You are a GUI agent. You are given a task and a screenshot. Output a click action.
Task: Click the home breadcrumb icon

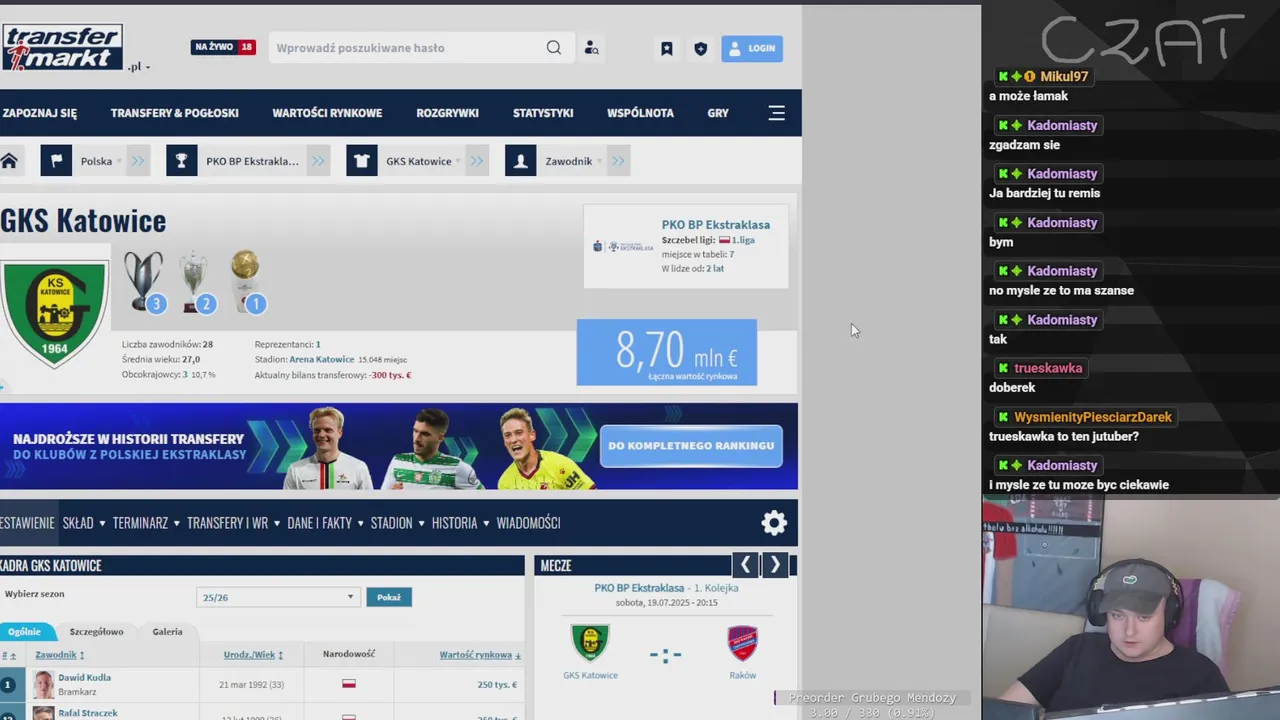click(9, 161)
